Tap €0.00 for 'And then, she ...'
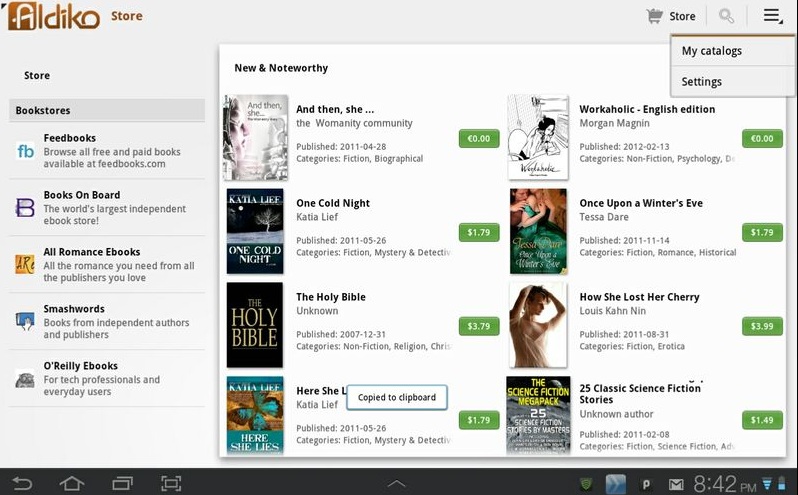Viewport: 798px width, 495px height. [479, 138]
